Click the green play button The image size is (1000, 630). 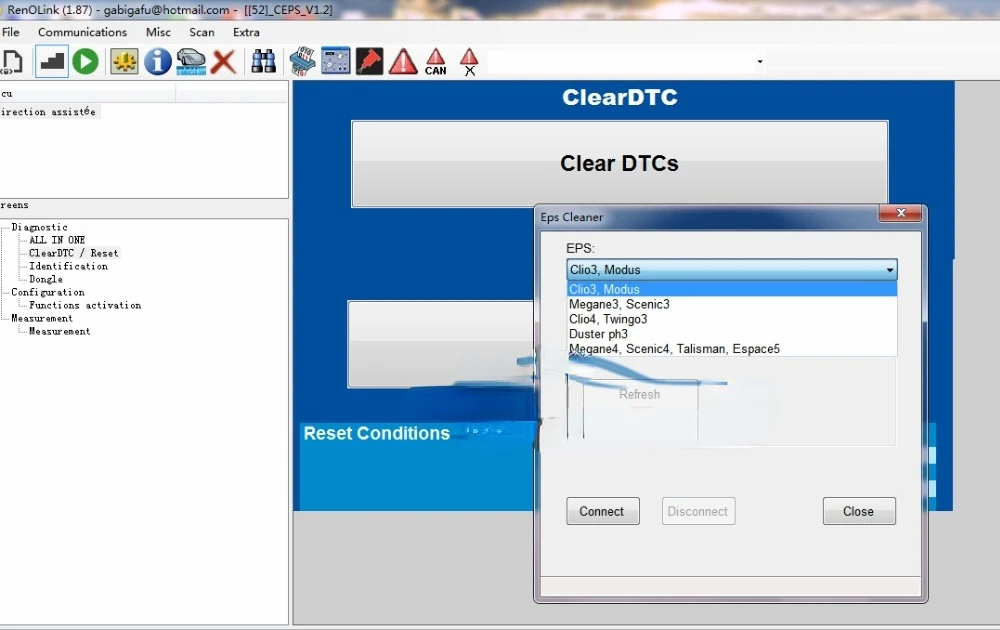(85, 62)
